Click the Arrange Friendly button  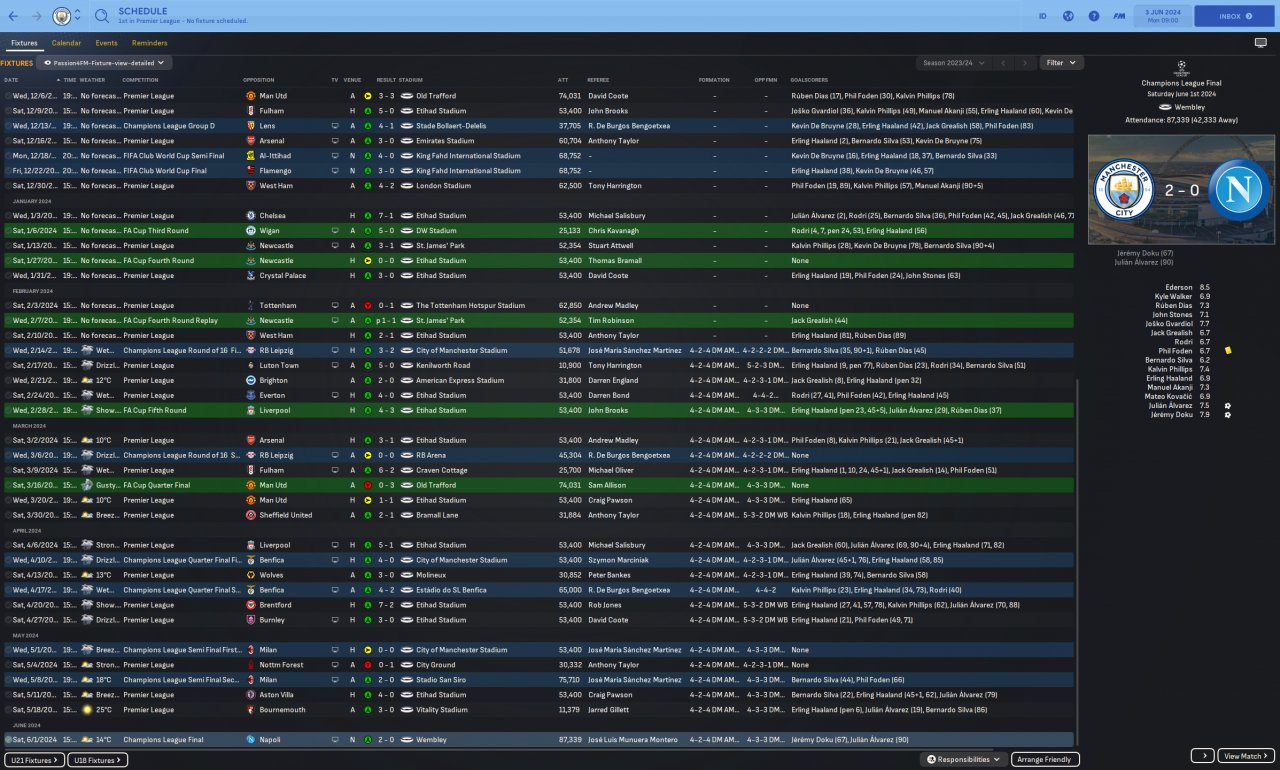(x=1046, y=760)
